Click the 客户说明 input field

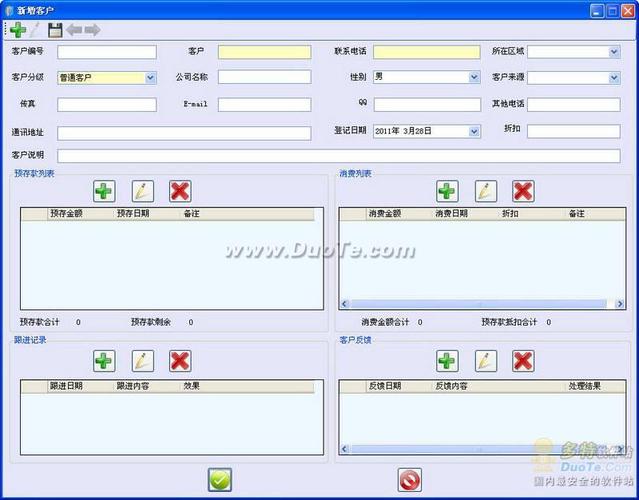point(339,156)
